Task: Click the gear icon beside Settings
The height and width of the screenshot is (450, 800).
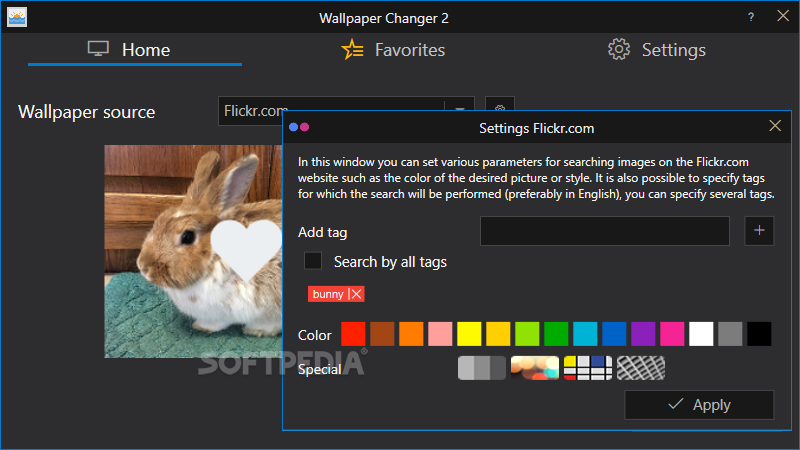Action: 619,49
